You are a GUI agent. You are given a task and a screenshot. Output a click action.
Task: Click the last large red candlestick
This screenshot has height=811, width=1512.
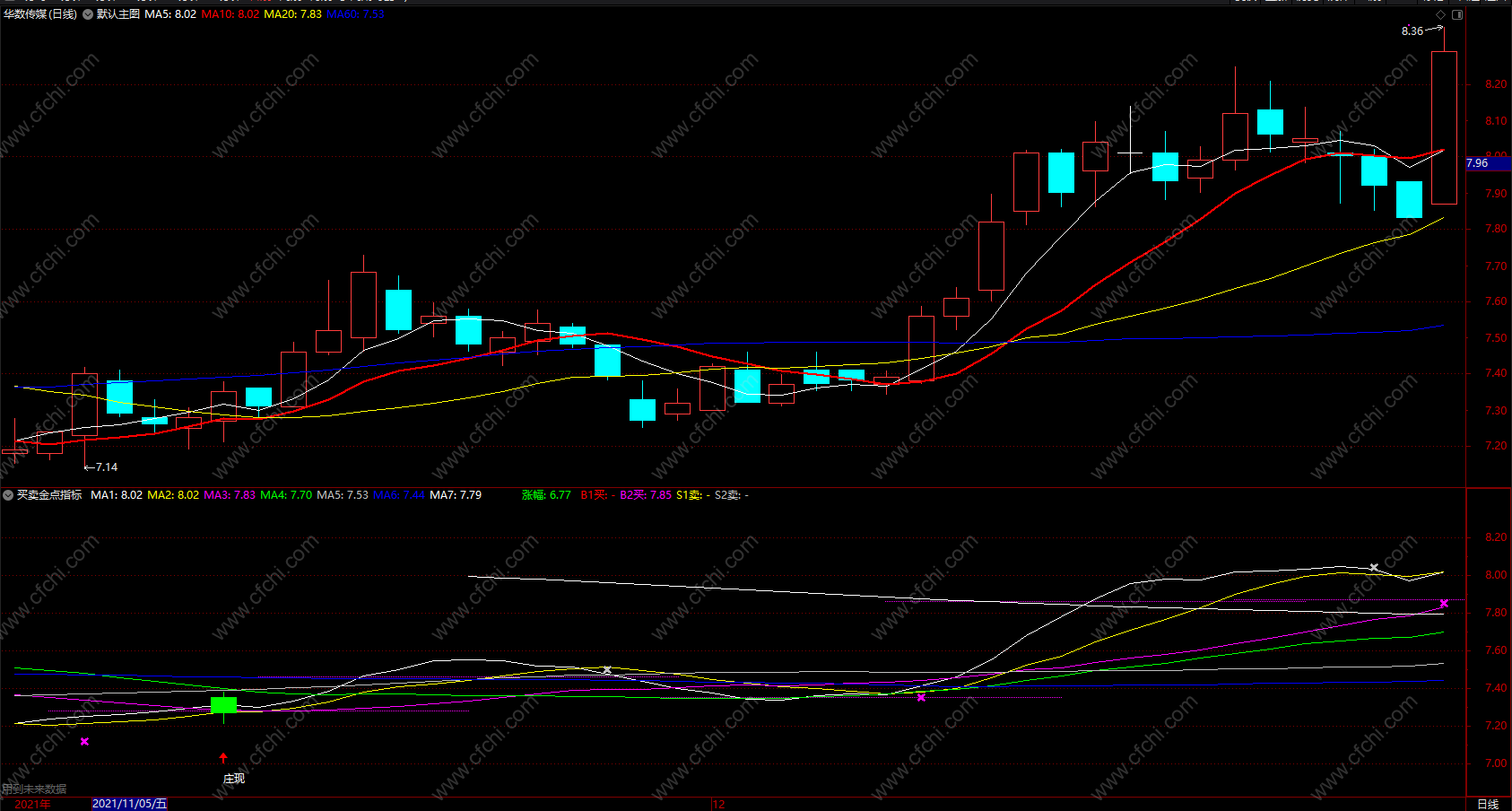[1444, 127]
